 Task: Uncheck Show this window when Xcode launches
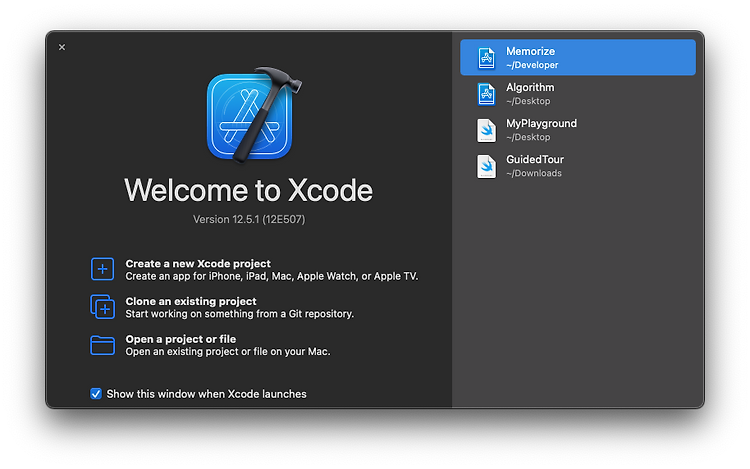pos(96,394)
